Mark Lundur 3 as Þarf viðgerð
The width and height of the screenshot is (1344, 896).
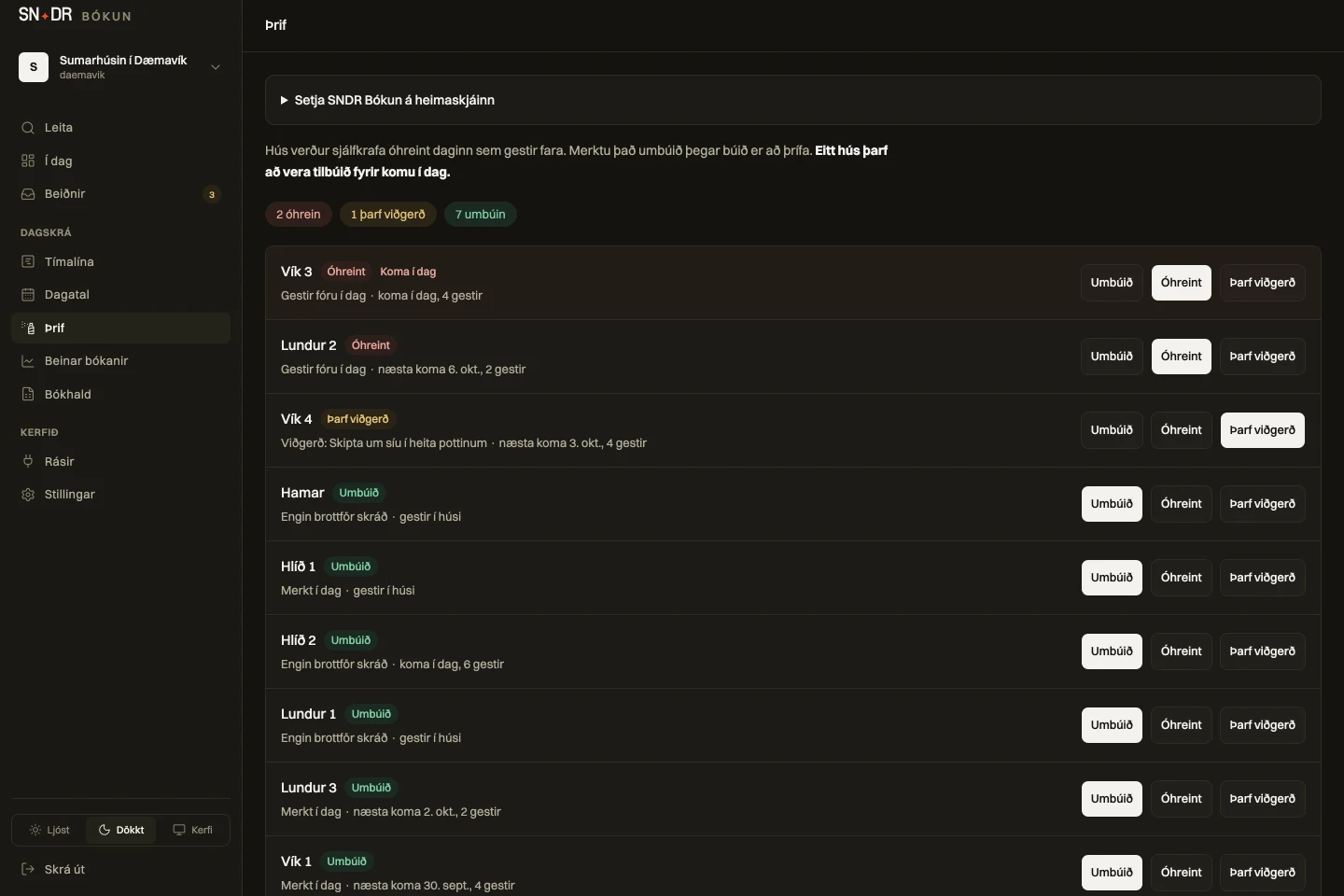(x=1262, y=799)
